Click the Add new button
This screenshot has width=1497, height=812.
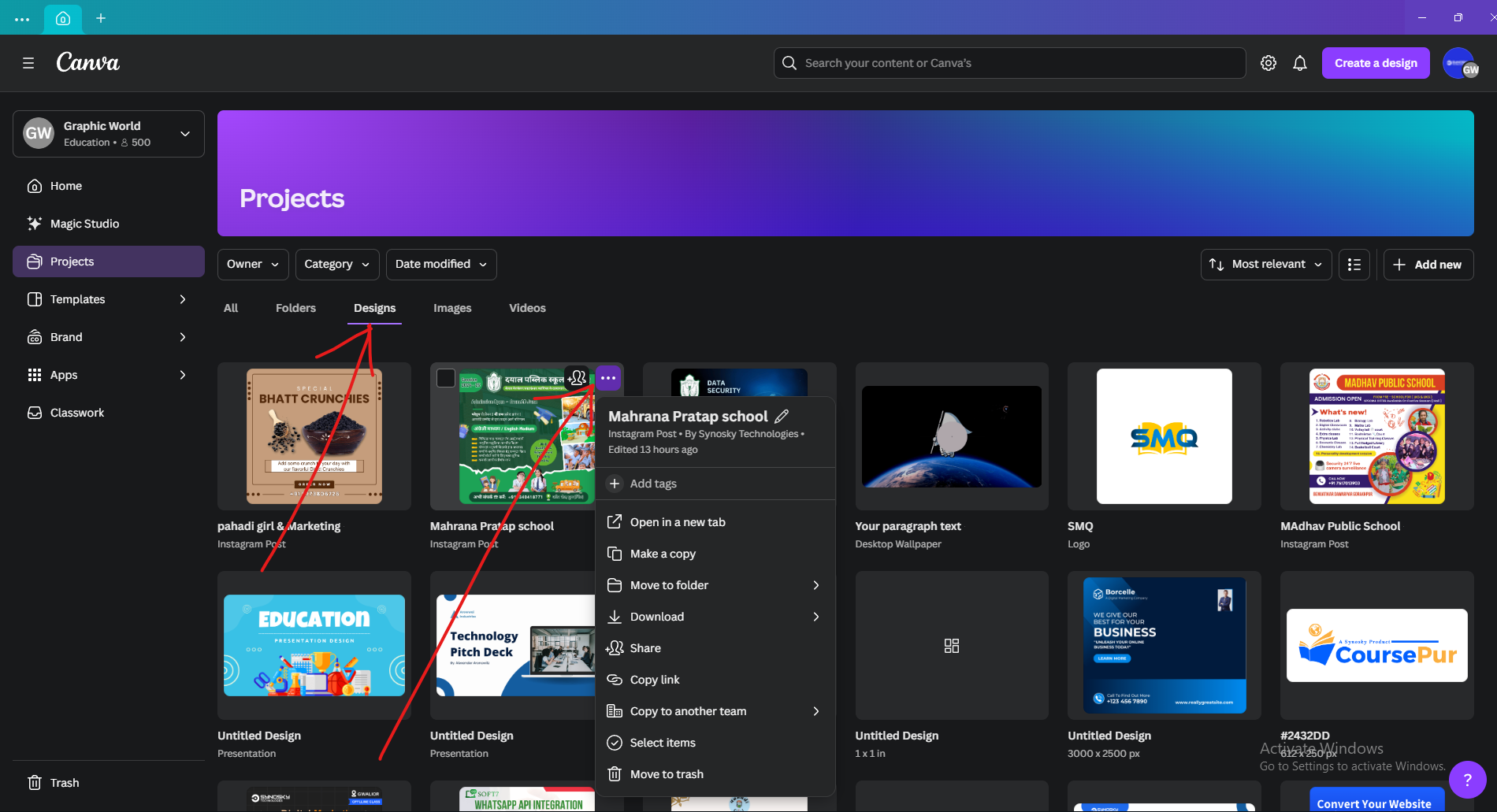(1428, 265)
